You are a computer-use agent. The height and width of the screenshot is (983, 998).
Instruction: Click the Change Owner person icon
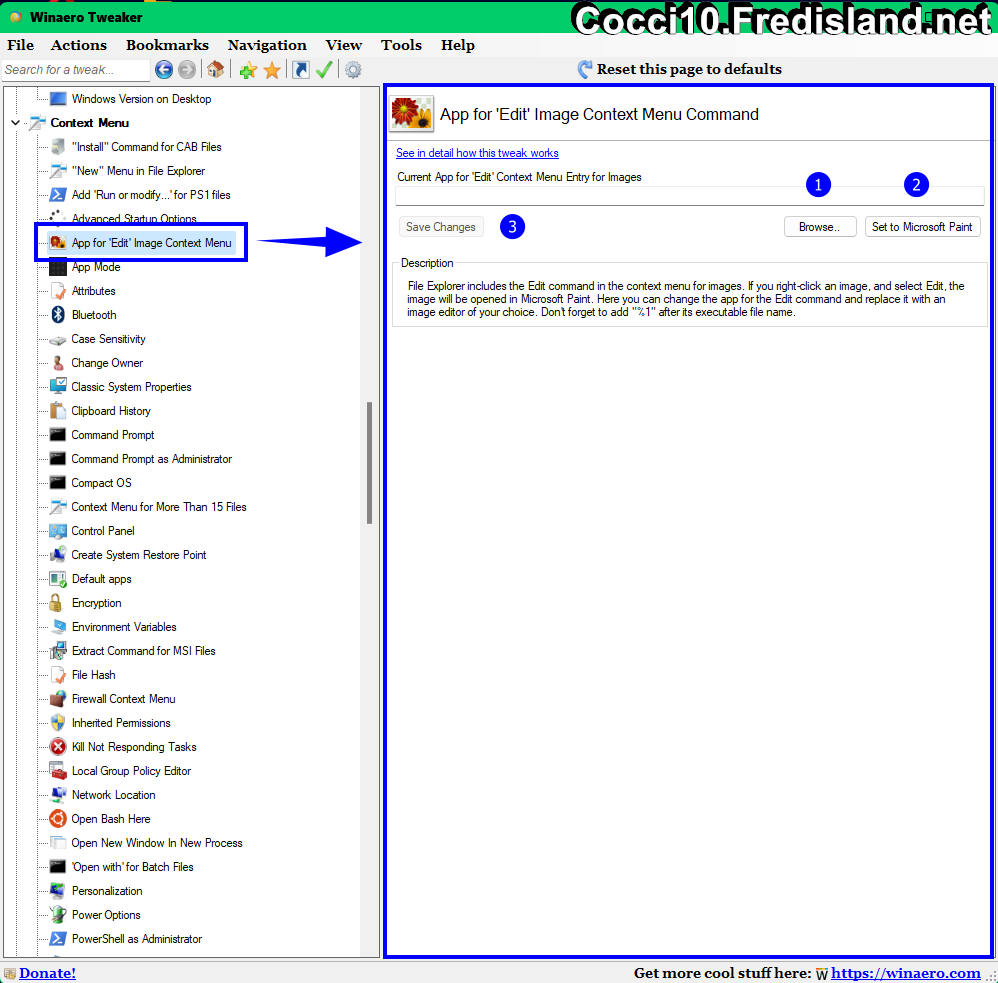pos(58,363)
